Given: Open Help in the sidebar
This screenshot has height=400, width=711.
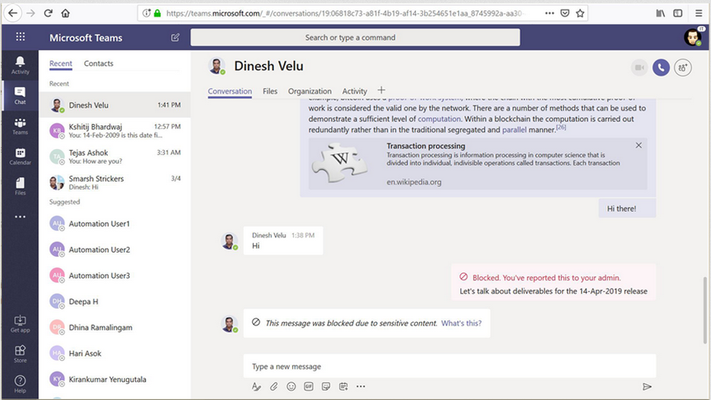Looking at the screenshot, I should (x=20, y=384).
